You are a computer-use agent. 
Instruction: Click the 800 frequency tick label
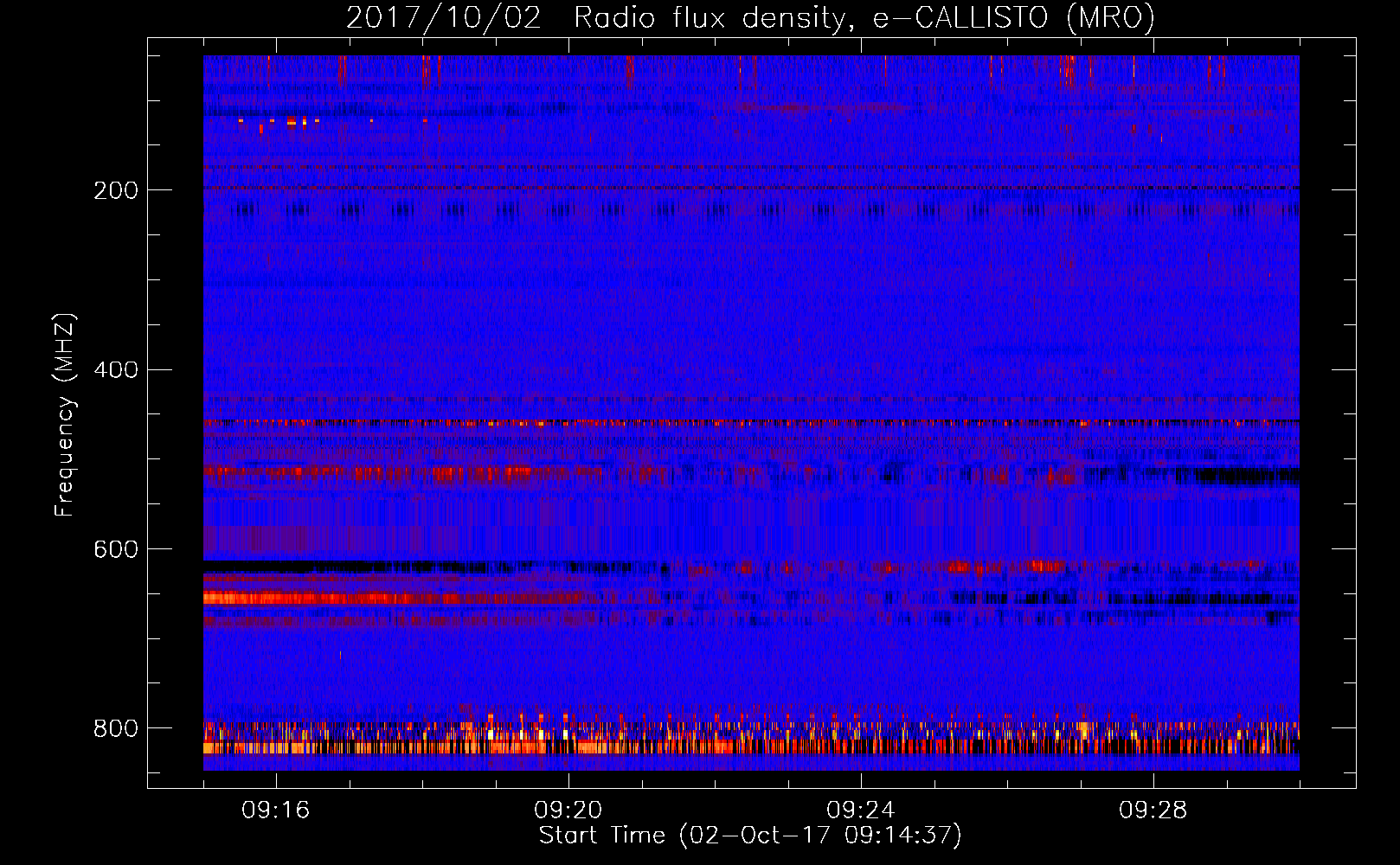click(x=116, y=728)
